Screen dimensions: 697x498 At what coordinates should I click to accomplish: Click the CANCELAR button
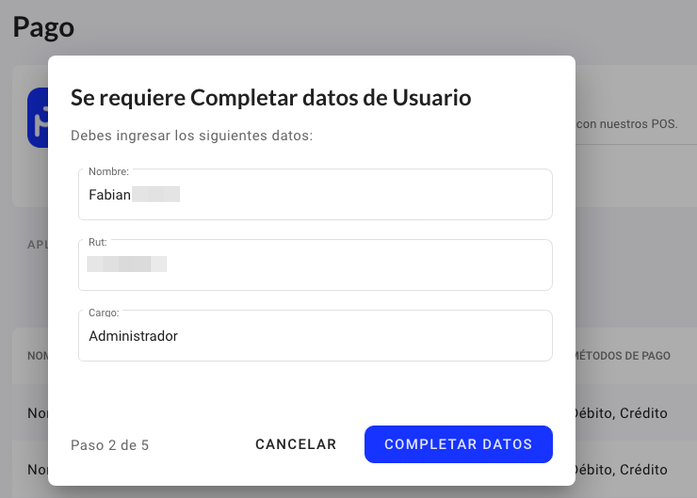click(x=296, y=444)
